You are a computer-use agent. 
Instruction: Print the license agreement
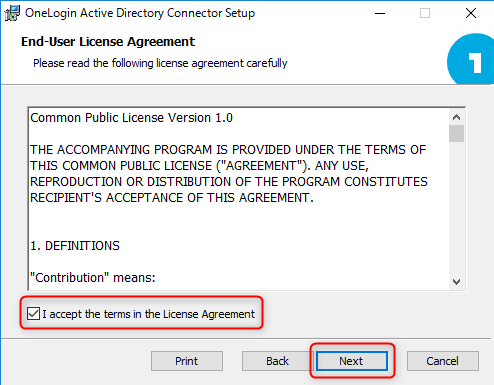(187, 361)
